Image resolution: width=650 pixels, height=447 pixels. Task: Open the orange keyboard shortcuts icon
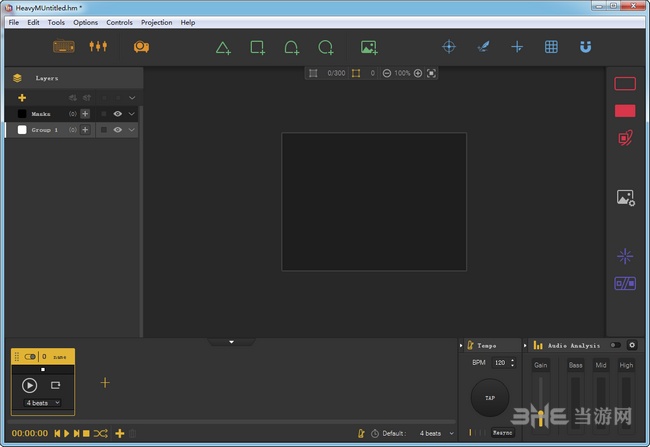pyautogui.click(x=64, y=46)
